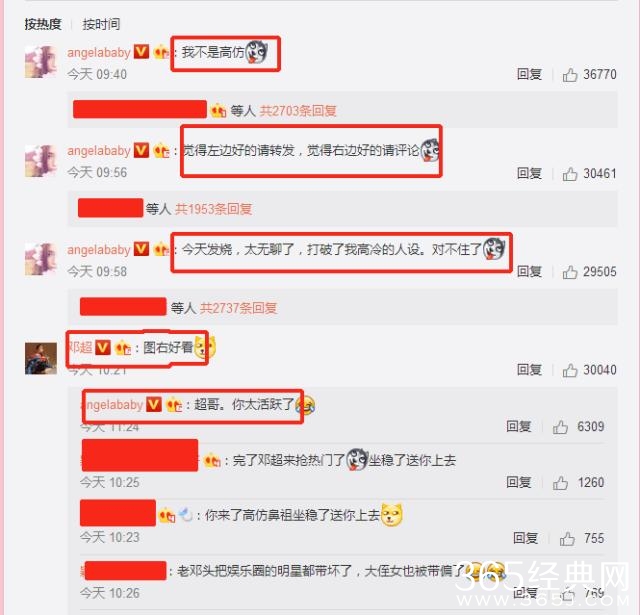Click thumbs-up beside 755 count
The height and width of the screenshot is (615, 640).
[x=567, y=539]
